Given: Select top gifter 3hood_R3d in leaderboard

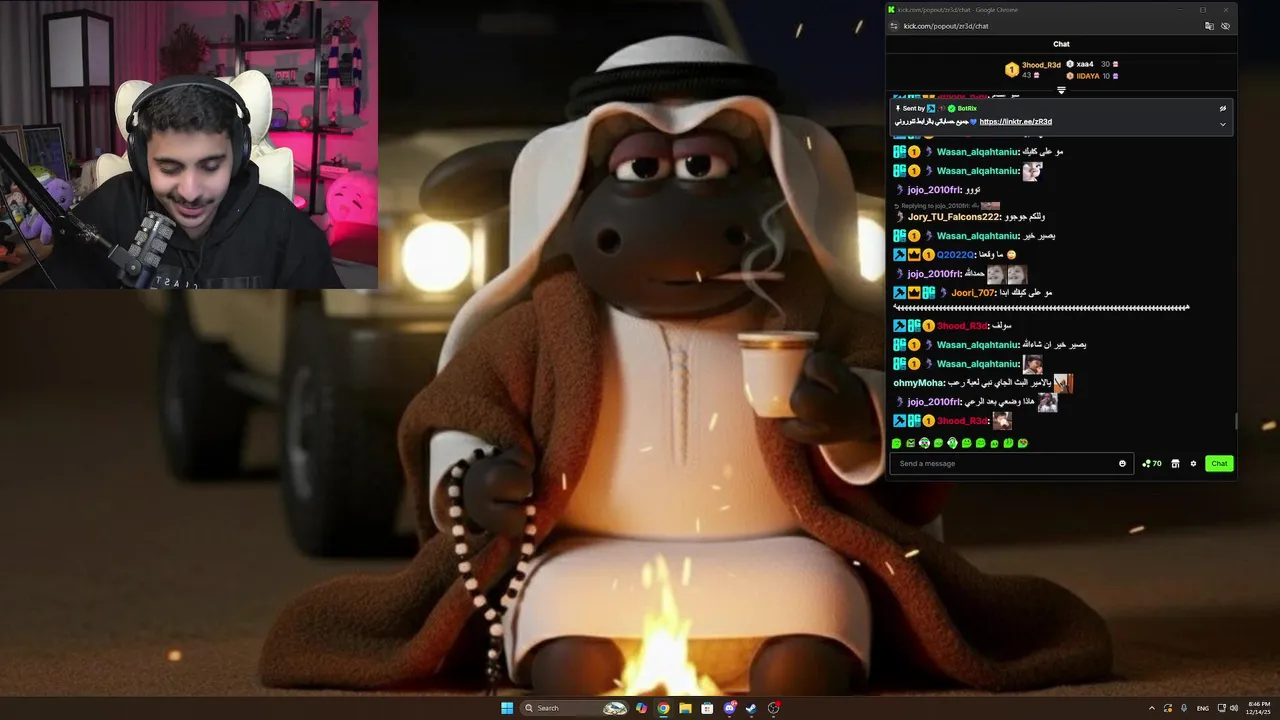Looking at the screenshot, I should point(1041,65).
